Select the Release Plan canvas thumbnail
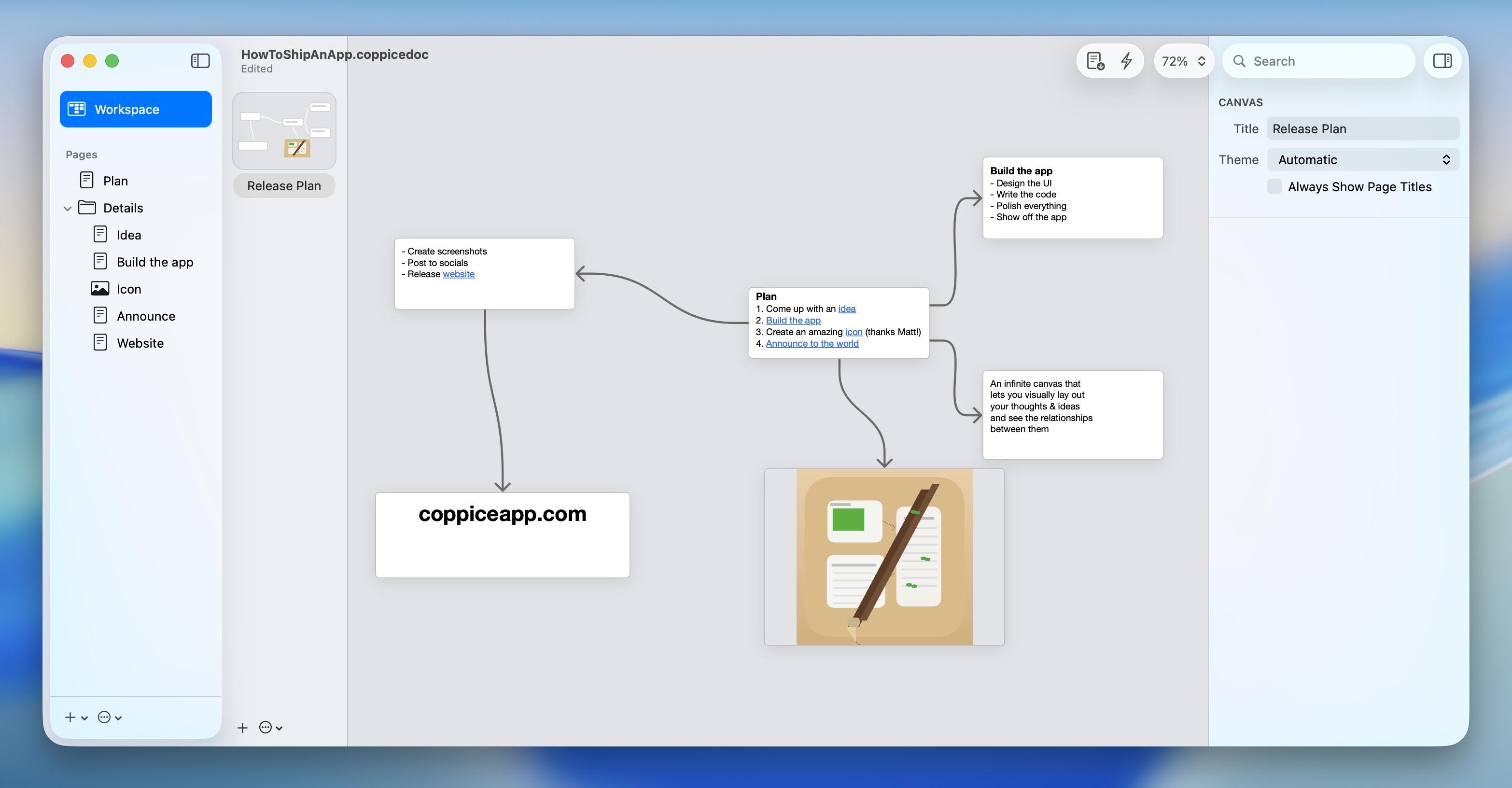 click(284, 130)
